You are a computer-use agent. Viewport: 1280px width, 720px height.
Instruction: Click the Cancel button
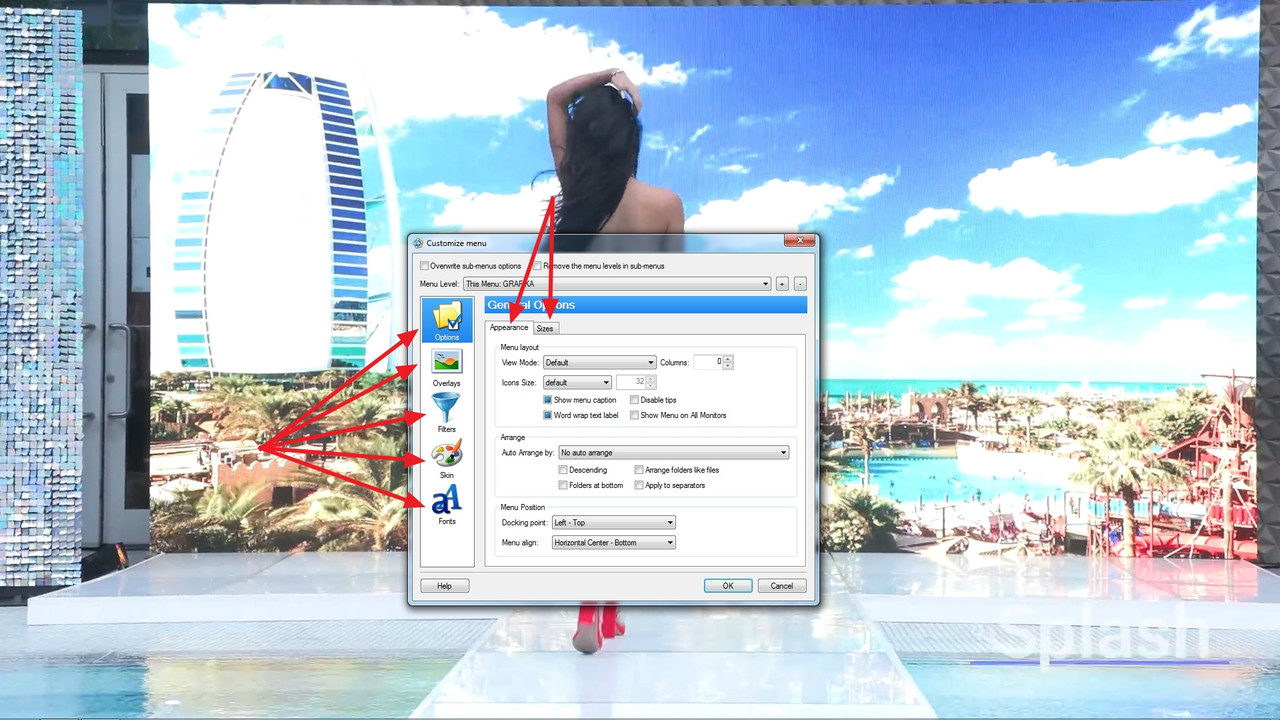pyautogui.click(x=782, y=586)
